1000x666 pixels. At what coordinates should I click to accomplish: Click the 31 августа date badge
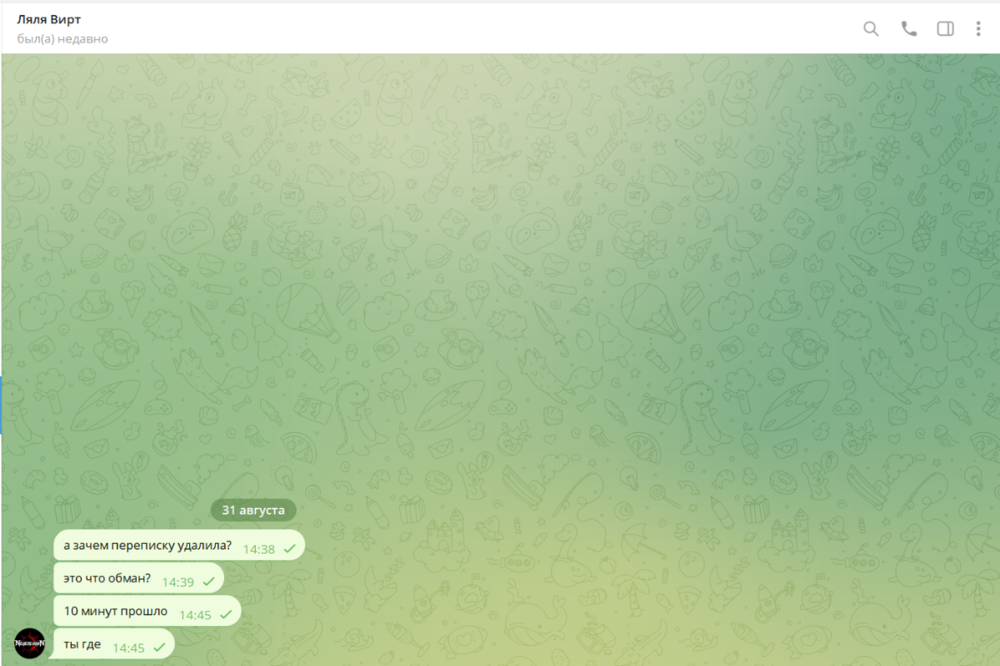click(253, 510)
